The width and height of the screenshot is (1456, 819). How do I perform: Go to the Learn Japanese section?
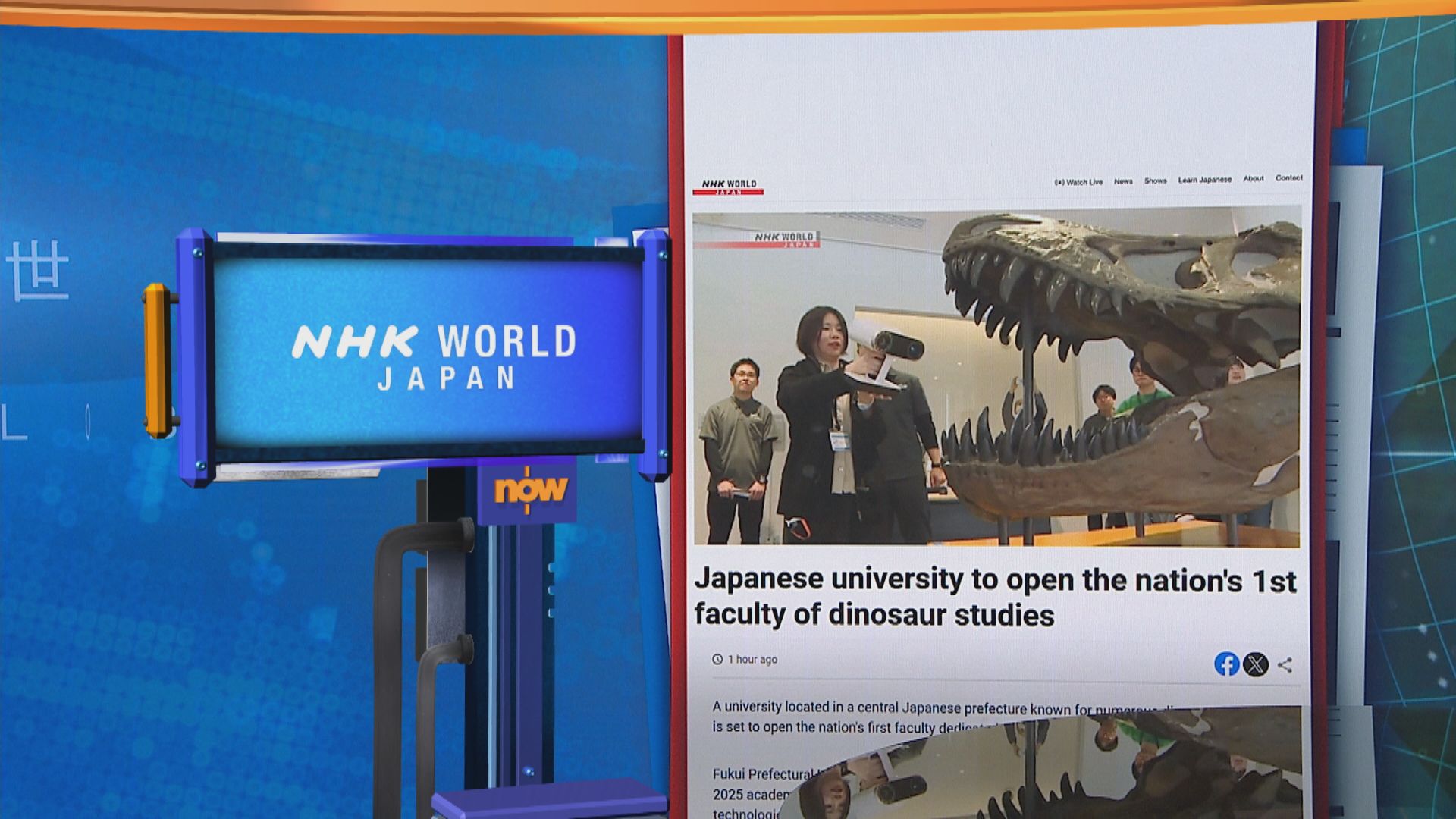1204,180
